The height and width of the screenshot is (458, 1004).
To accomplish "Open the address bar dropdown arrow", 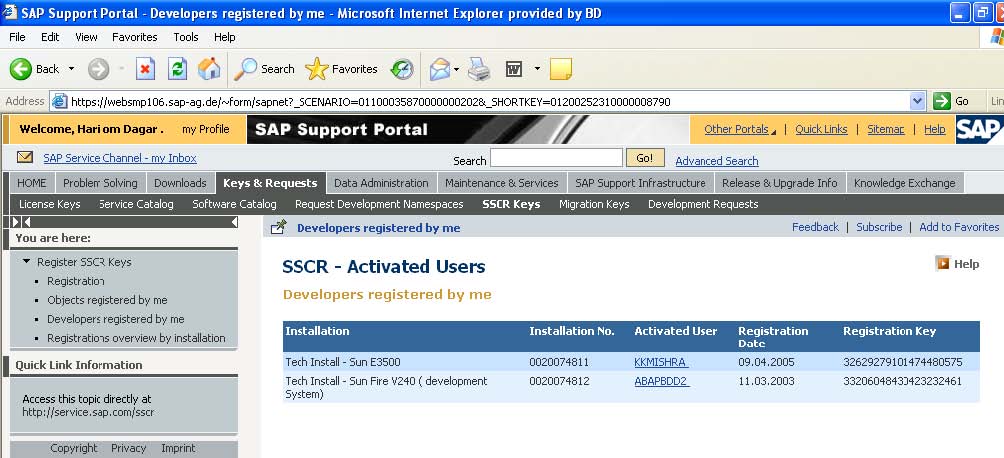I will 918,101.
